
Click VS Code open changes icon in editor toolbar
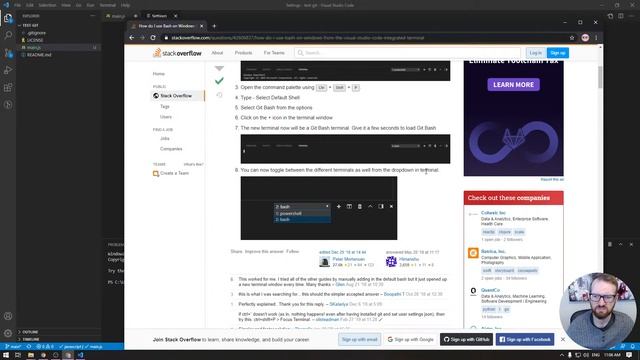tap(610, 16)
